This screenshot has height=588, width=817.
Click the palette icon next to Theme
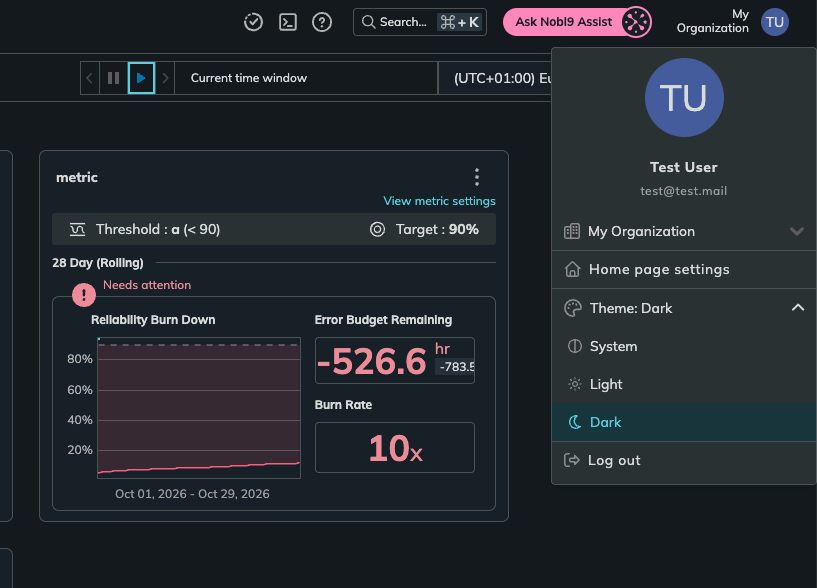572,308
